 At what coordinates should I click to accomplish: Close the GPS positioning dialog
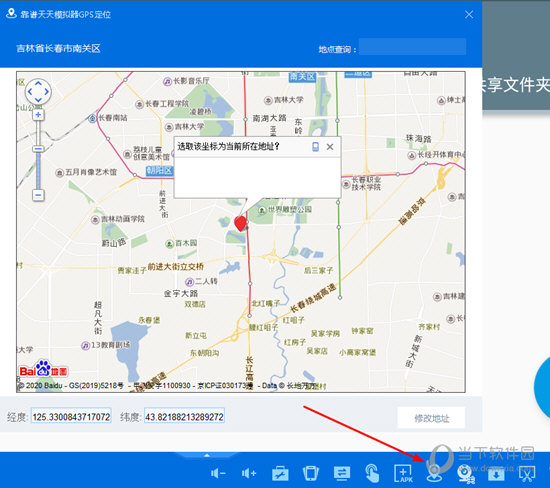(469, 14)
